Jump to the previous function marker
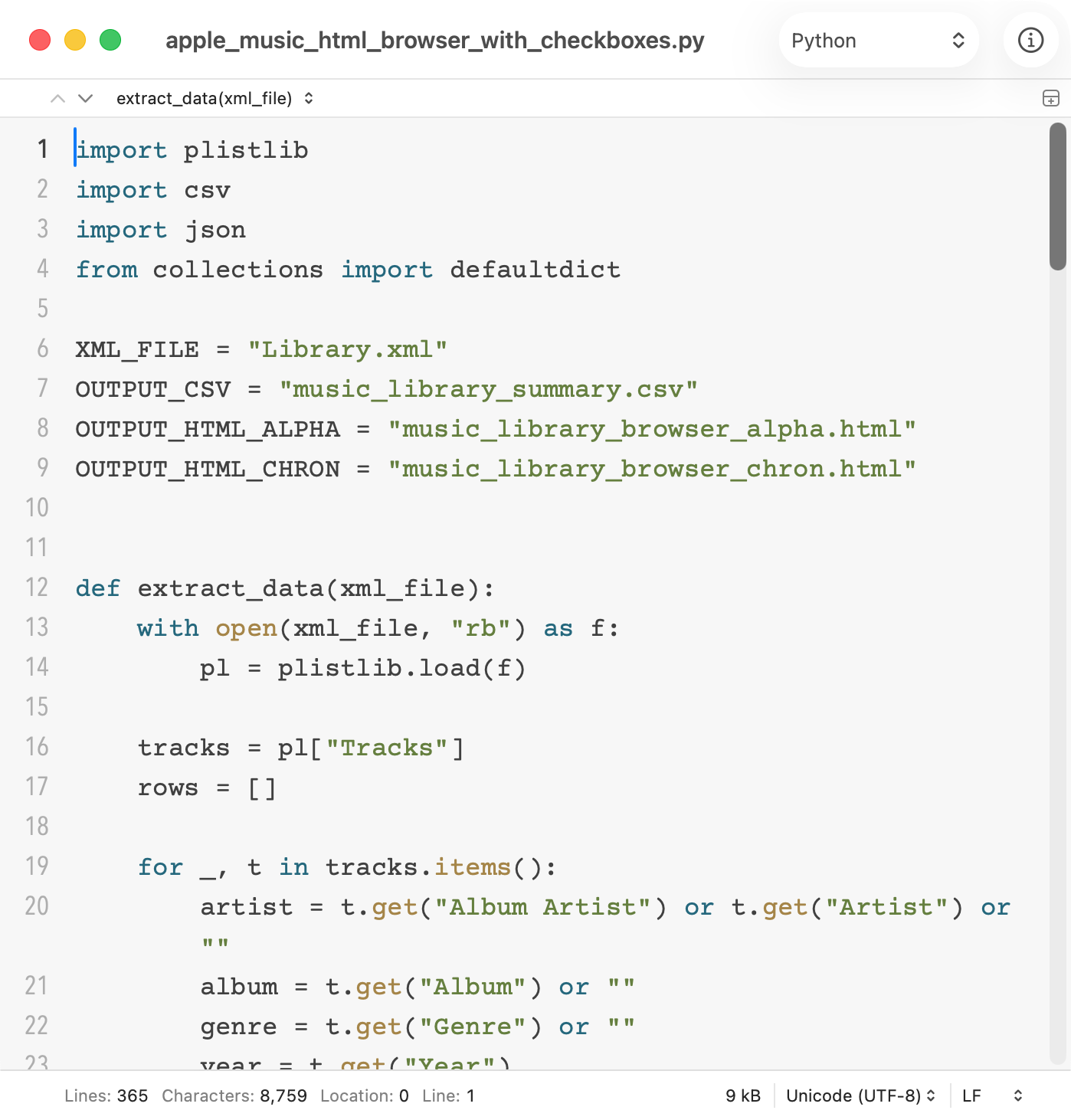The width and height of the screenshot is (1071, 1120). 57,98
